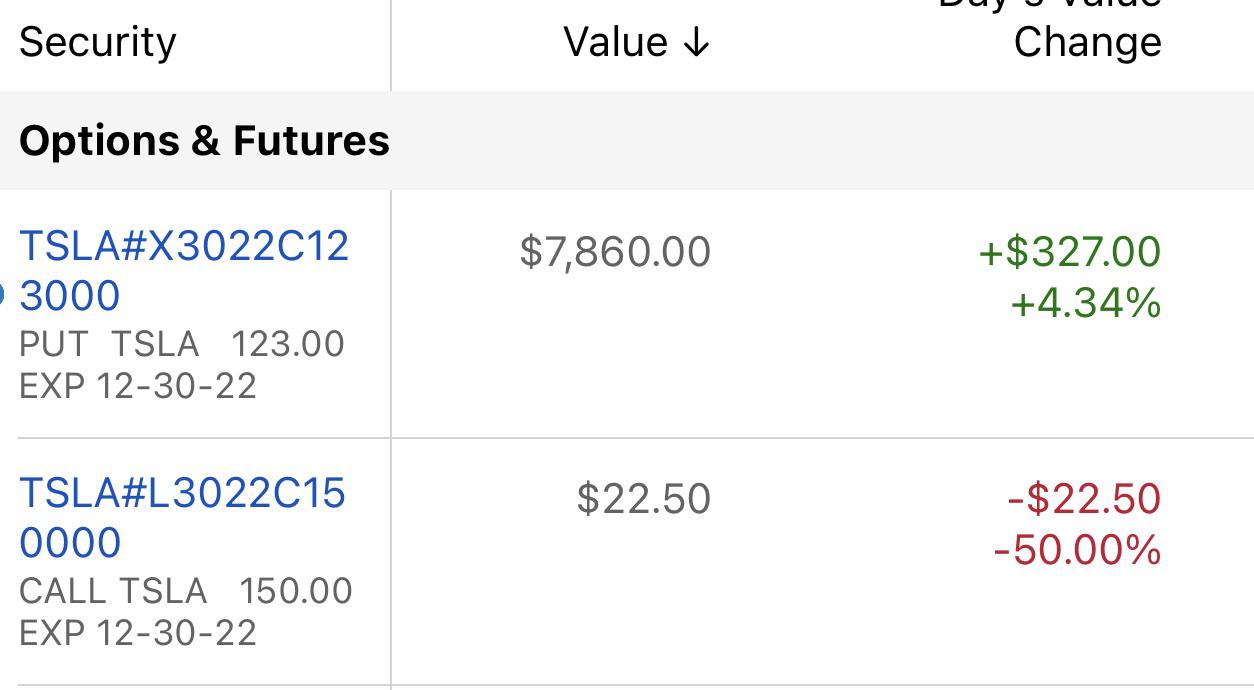Click the put option's EXP 12-30-22 date
This screenshot has width=1254, height=690.
(138, 386)
